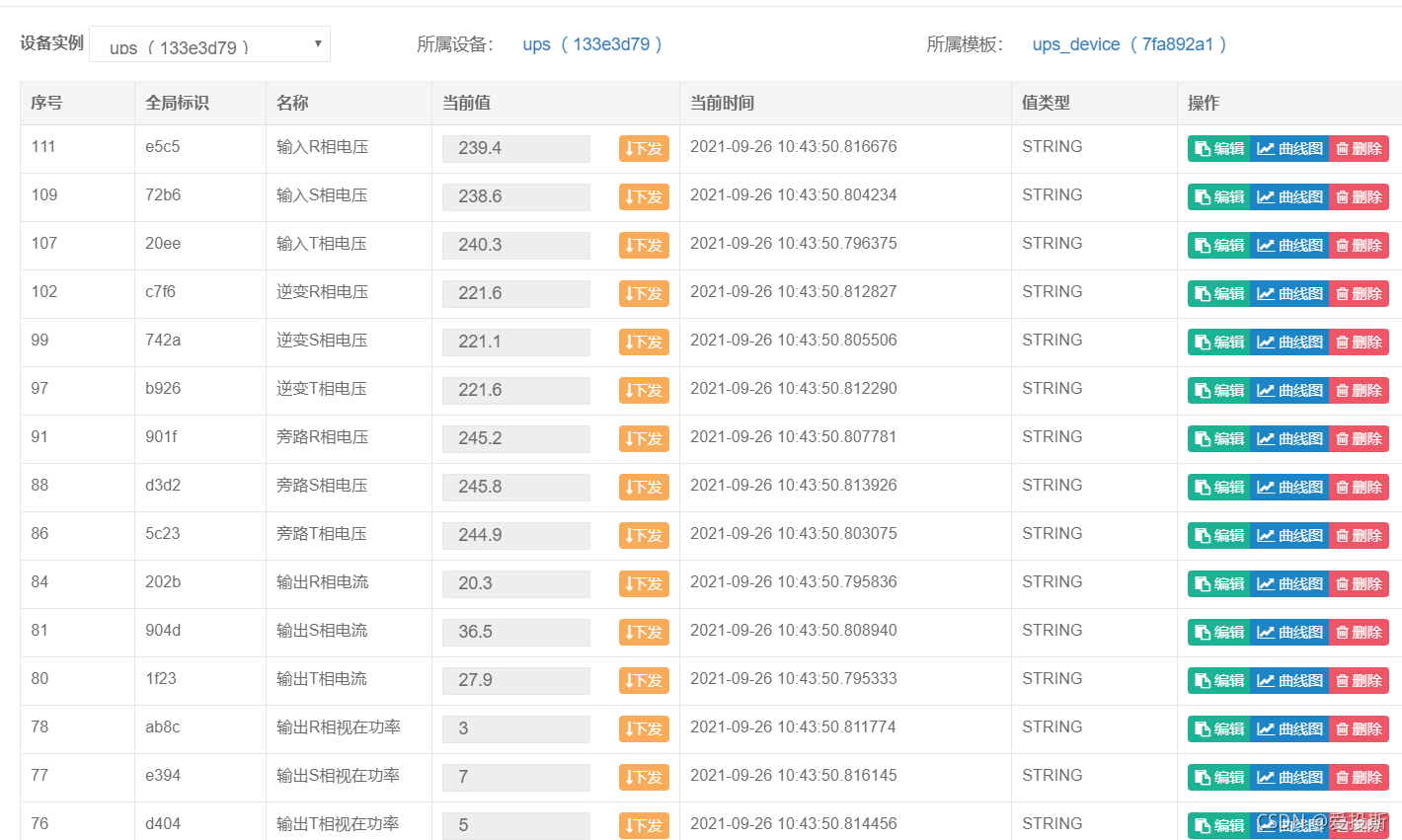Select timestamp 2021-09-26 10:43:50.807781
Viewport: 1402px width, 840px height.
[794, 436]
